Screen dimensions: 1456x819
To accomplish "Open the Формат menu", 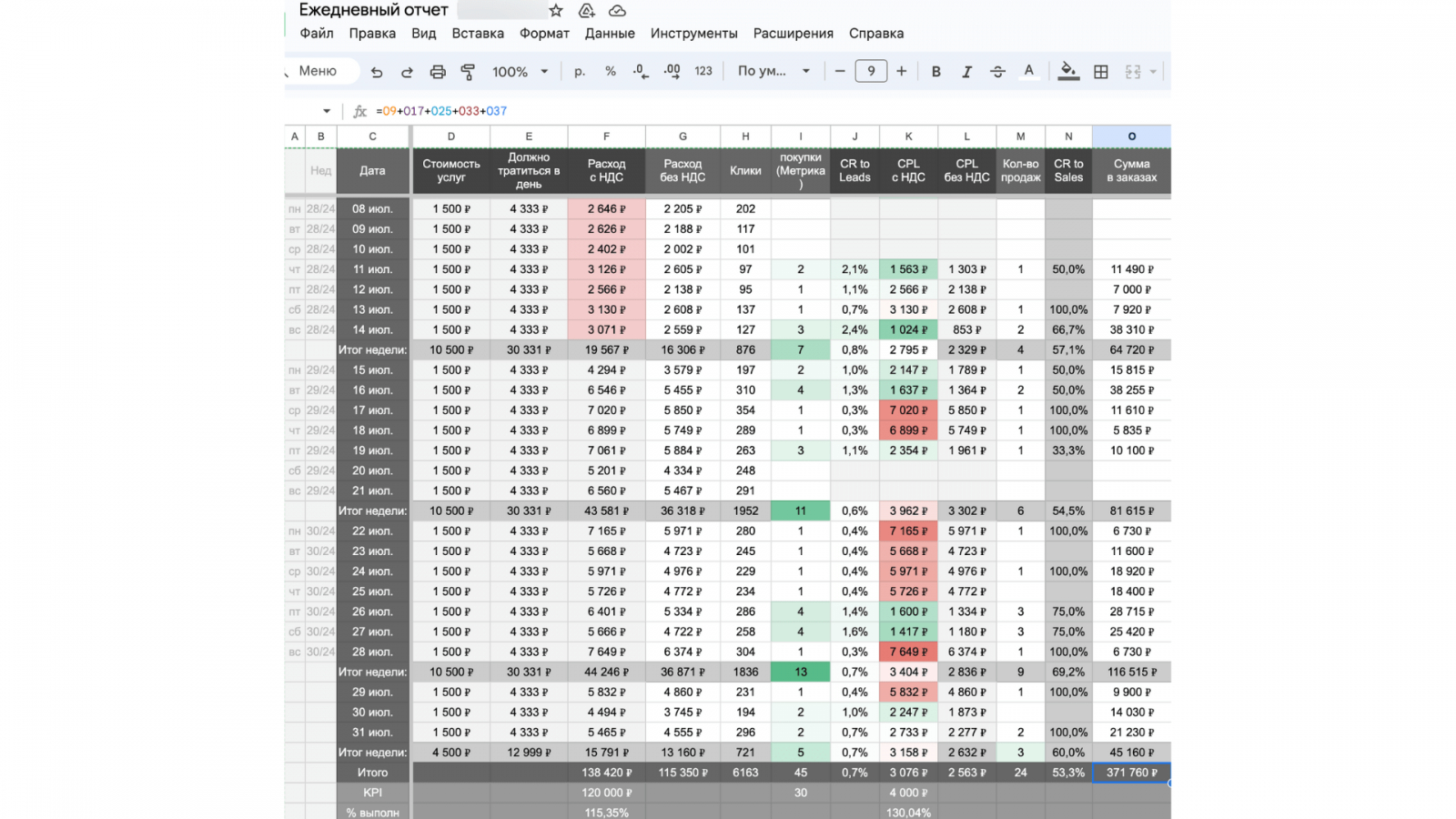I will [x=544, y=34].
